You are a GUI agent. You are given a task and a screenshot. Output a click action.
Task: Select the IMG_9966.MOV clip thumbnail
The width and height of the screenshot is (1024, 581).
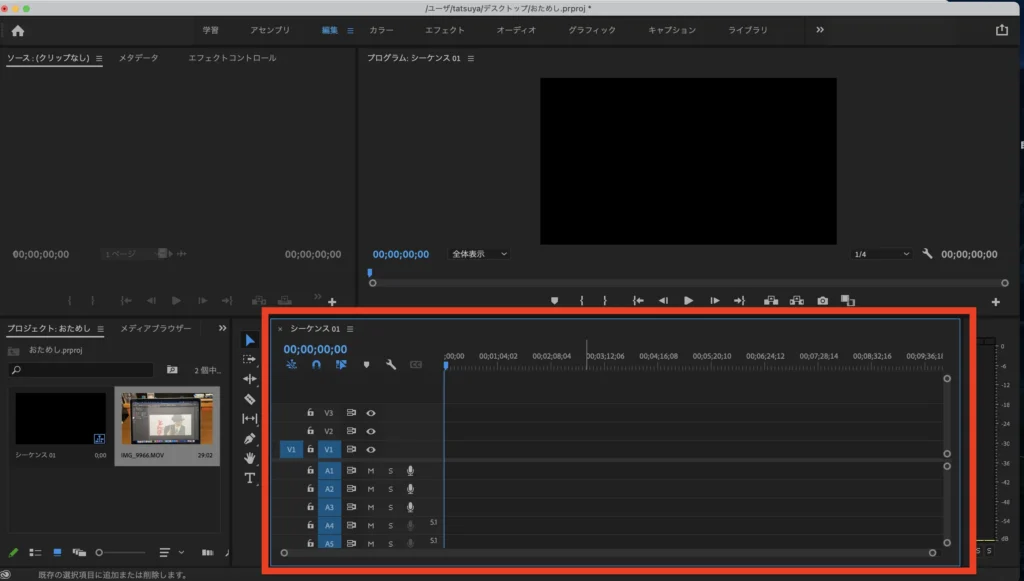[x=167, y=418]
